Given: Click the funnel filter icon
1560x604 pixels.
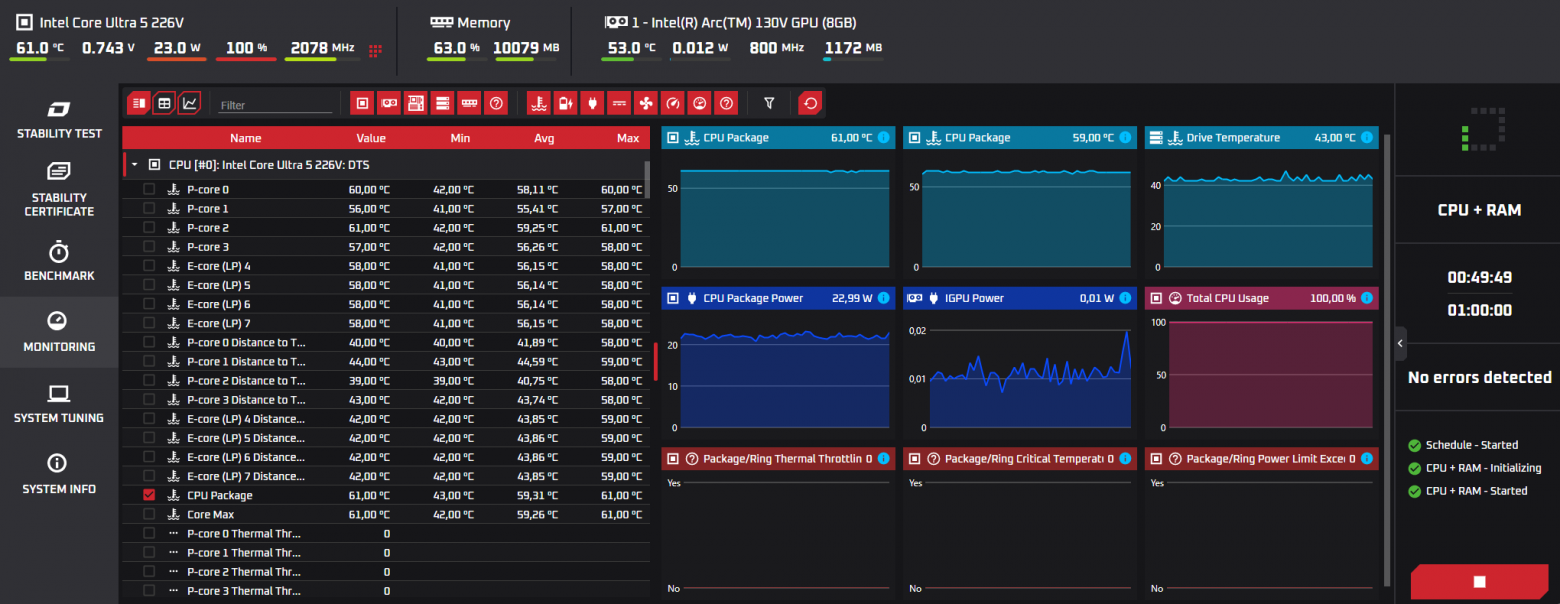Looking at the screenshot, I should point(769,102).
